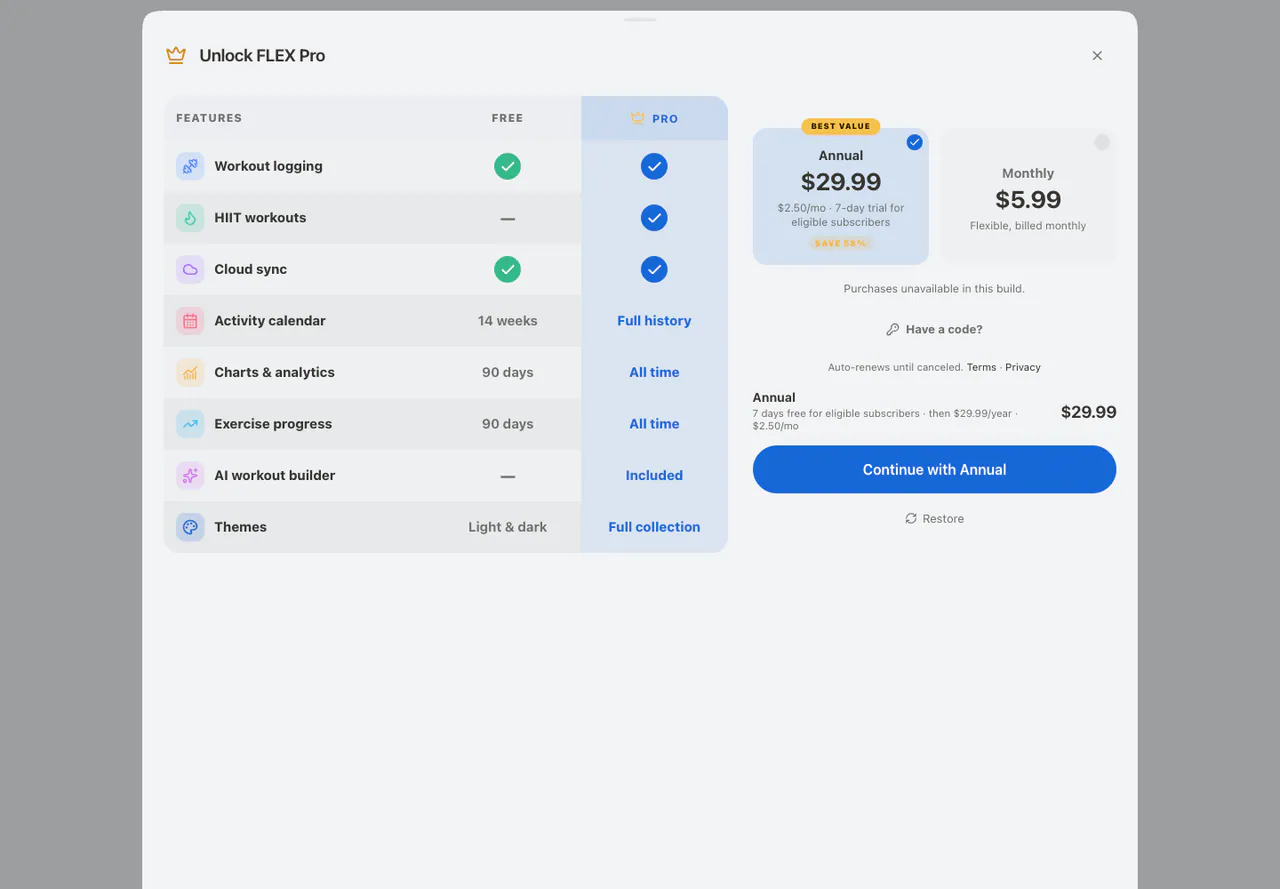This screenshot has height=889, width=1280.
Task: Click the $29.99 total in the Annual summary
Action: click(1089, 412)
